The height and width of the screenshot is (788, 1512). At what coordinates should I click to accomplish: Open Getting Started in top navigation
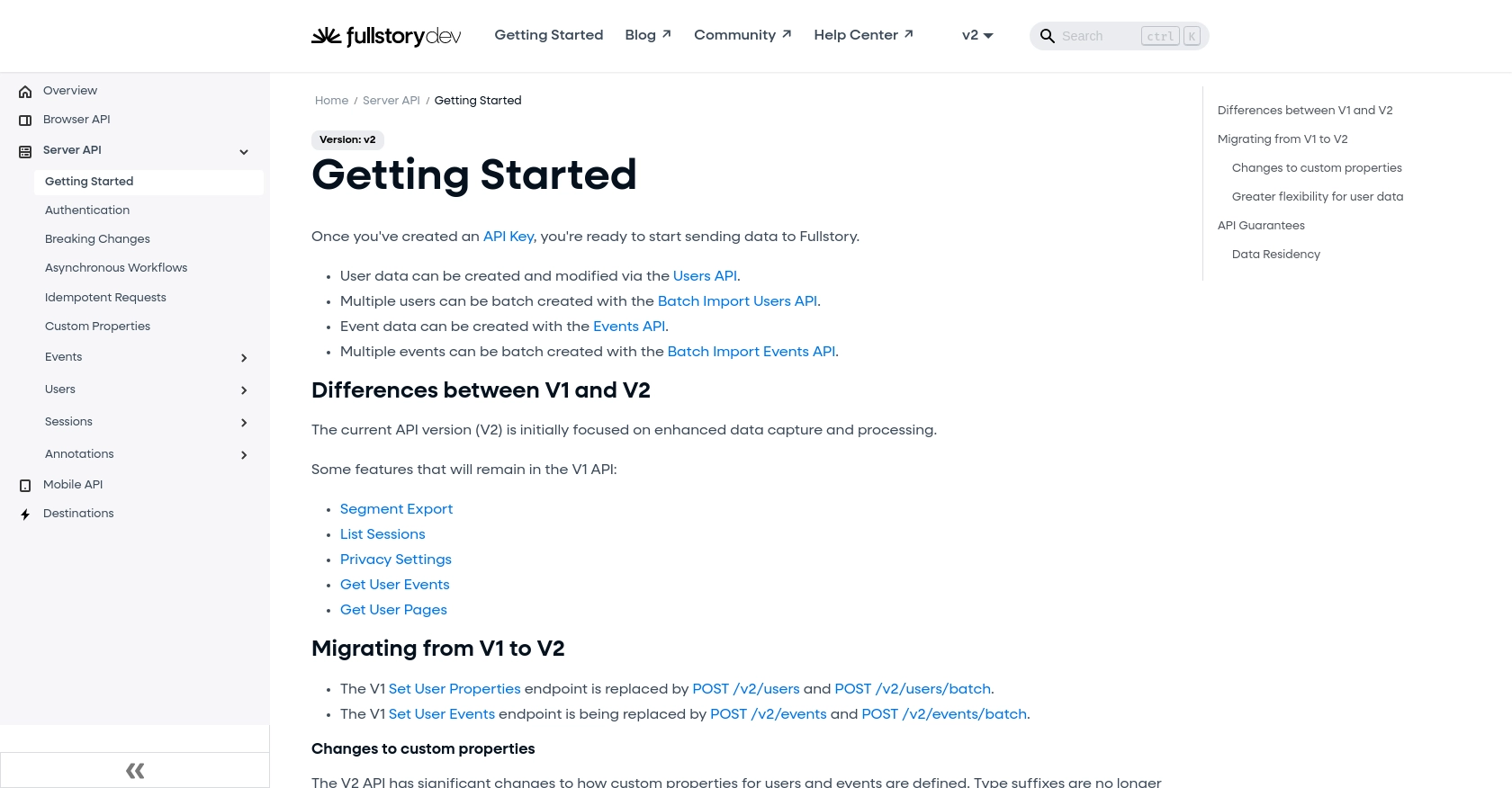(x=549, y=35)
